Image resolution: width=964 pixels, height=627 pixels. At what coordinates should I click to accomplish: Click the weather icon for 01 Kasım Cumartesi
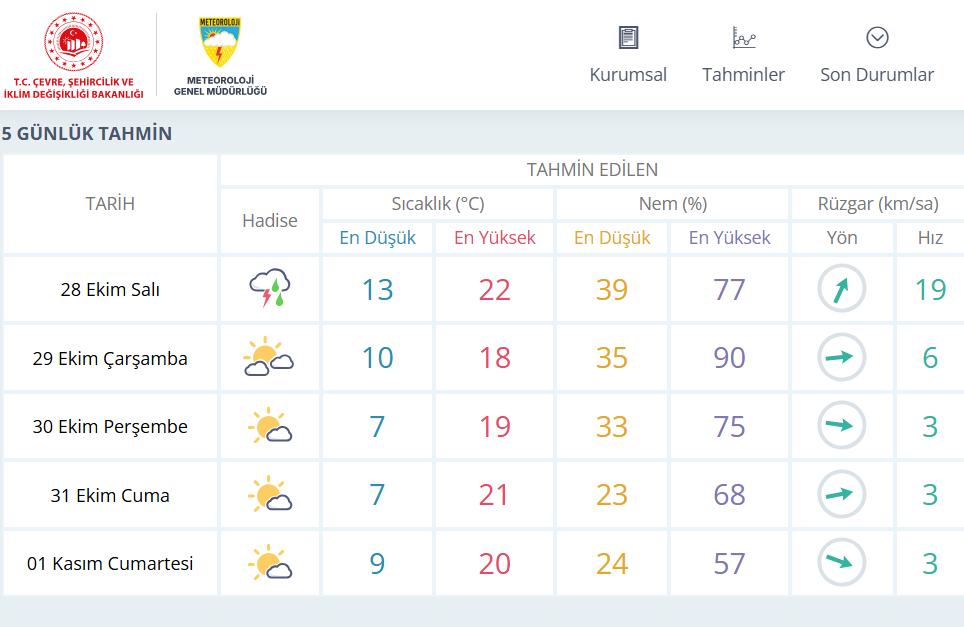point(270,563)
